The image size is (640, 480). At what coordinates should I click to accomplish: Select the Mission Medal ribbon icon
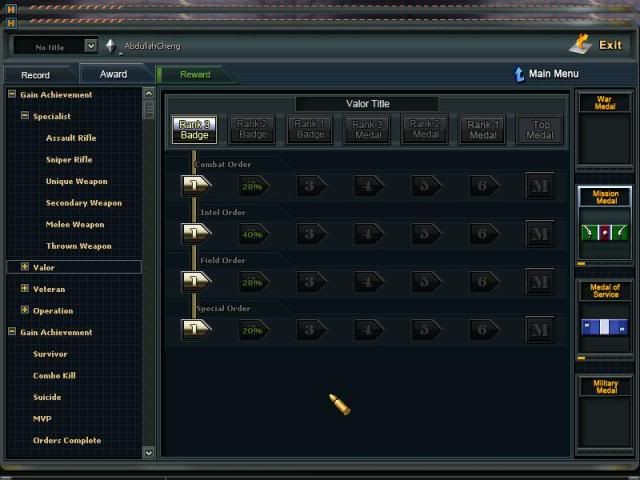[605, 233]
